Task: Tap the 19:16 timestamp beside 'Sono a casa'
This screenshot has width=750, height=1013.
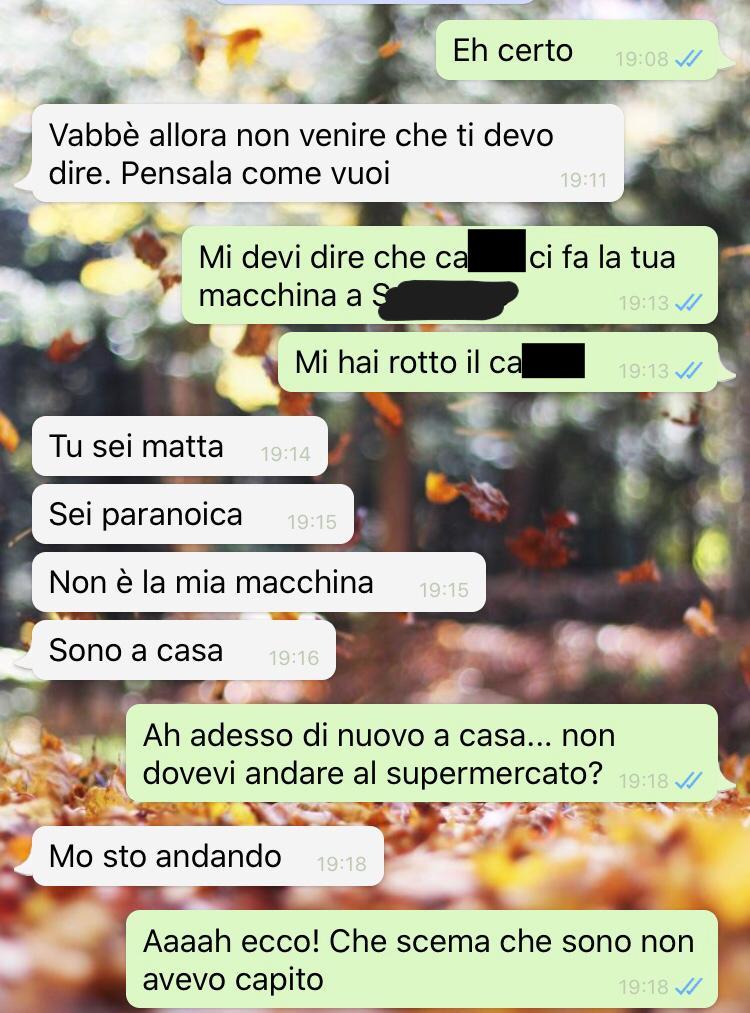Action: click(294, 658)
